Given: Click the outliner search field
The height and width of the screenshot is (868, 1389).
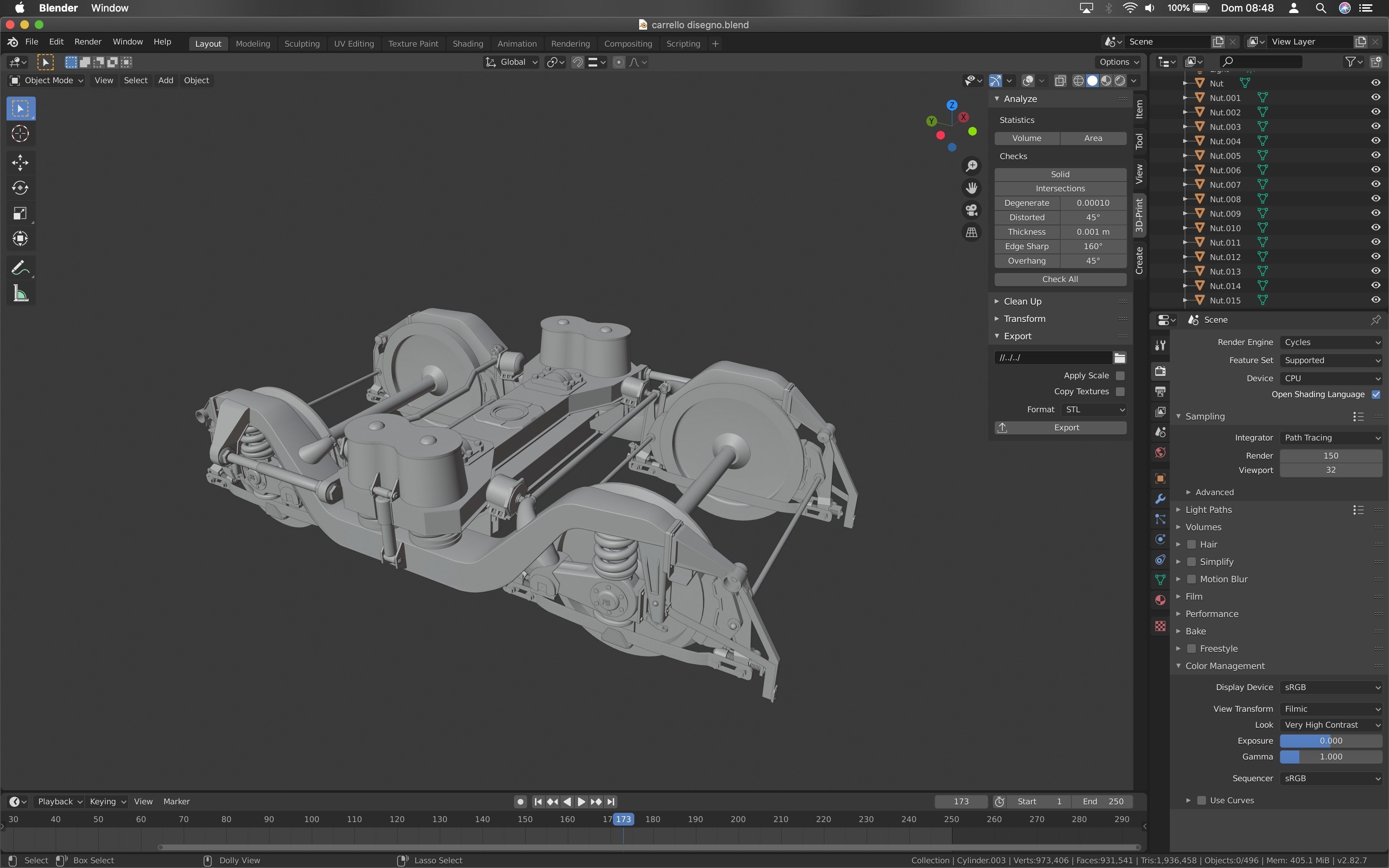Looking at the screenshot, I should [1261, 61].
